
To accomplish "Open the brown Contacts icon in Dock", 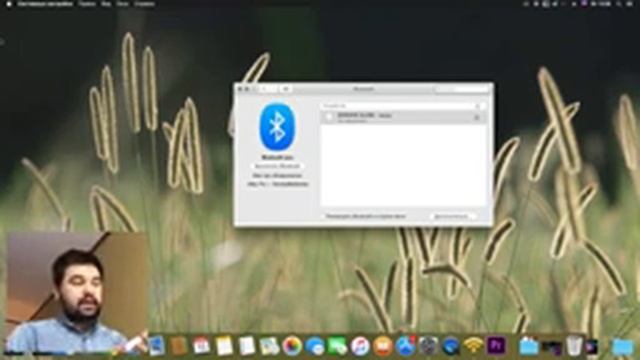I will [179, 346].
